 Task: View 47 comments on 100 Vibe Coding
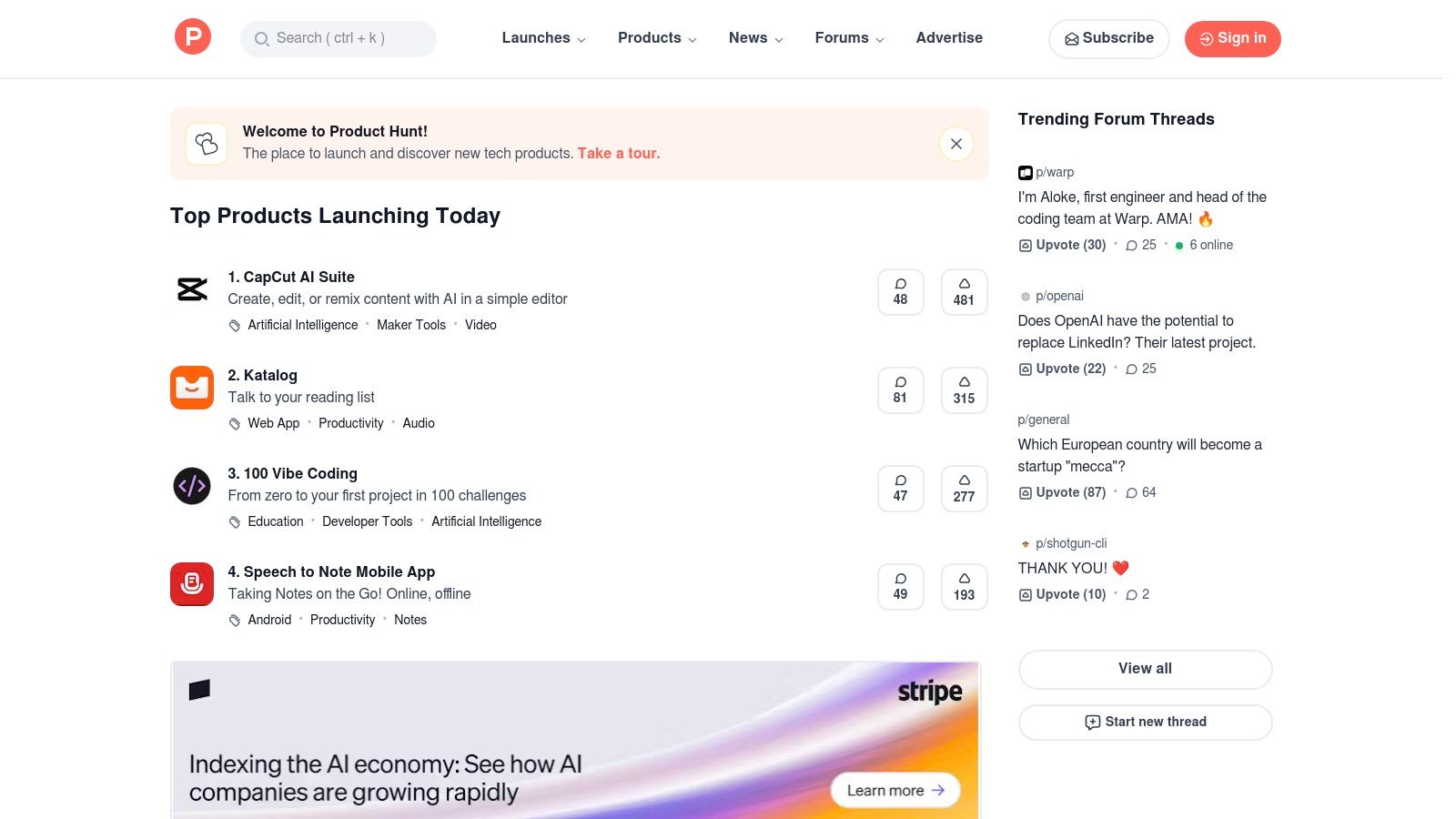coord(901,489)
